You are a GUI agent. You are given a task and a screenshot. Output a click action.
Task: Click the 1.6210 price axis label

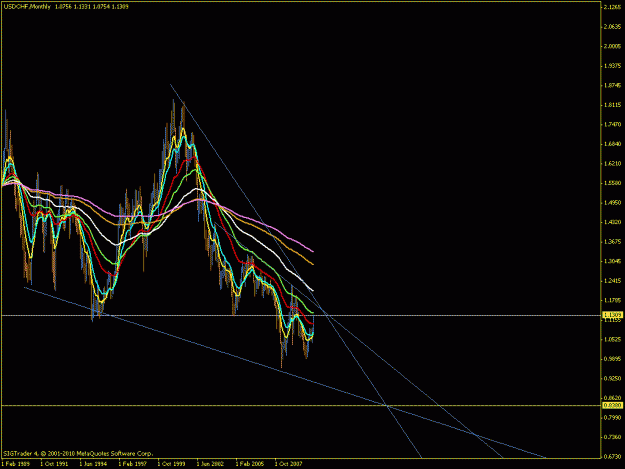pos(613,163)
